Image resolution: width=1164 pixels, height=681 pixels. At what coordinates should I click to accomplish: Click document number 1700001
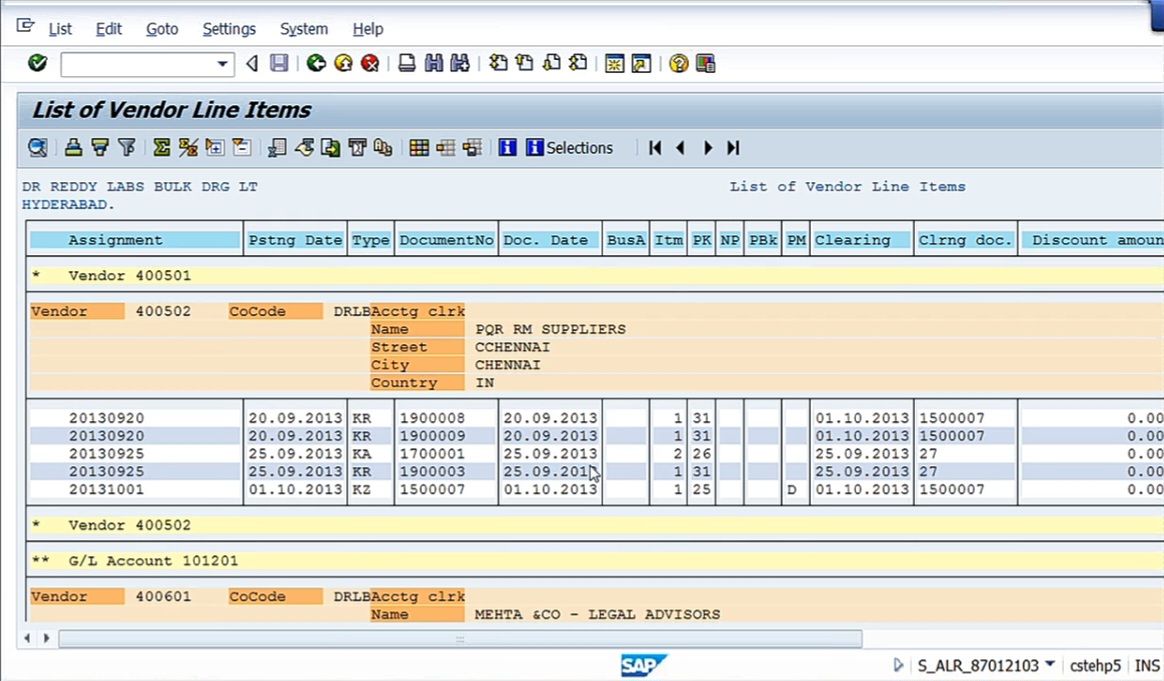pos(432,454)
